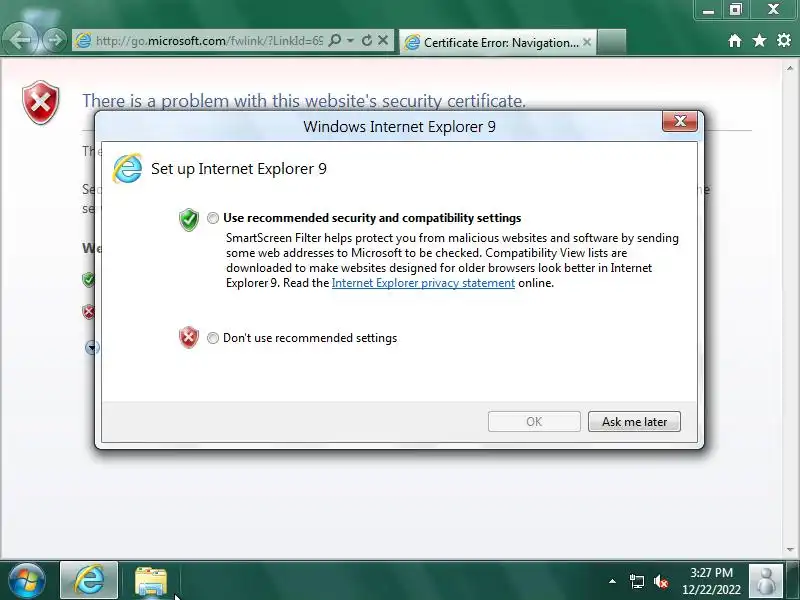Click the red shield icon beside Don't use
Screen dimensions: 800x600
point(189,337)
